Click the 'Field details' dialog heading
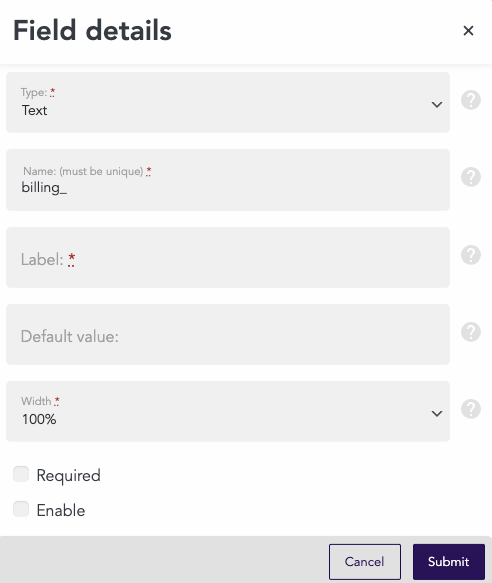This screenshot has height=583, width=492. click(92, 30)
